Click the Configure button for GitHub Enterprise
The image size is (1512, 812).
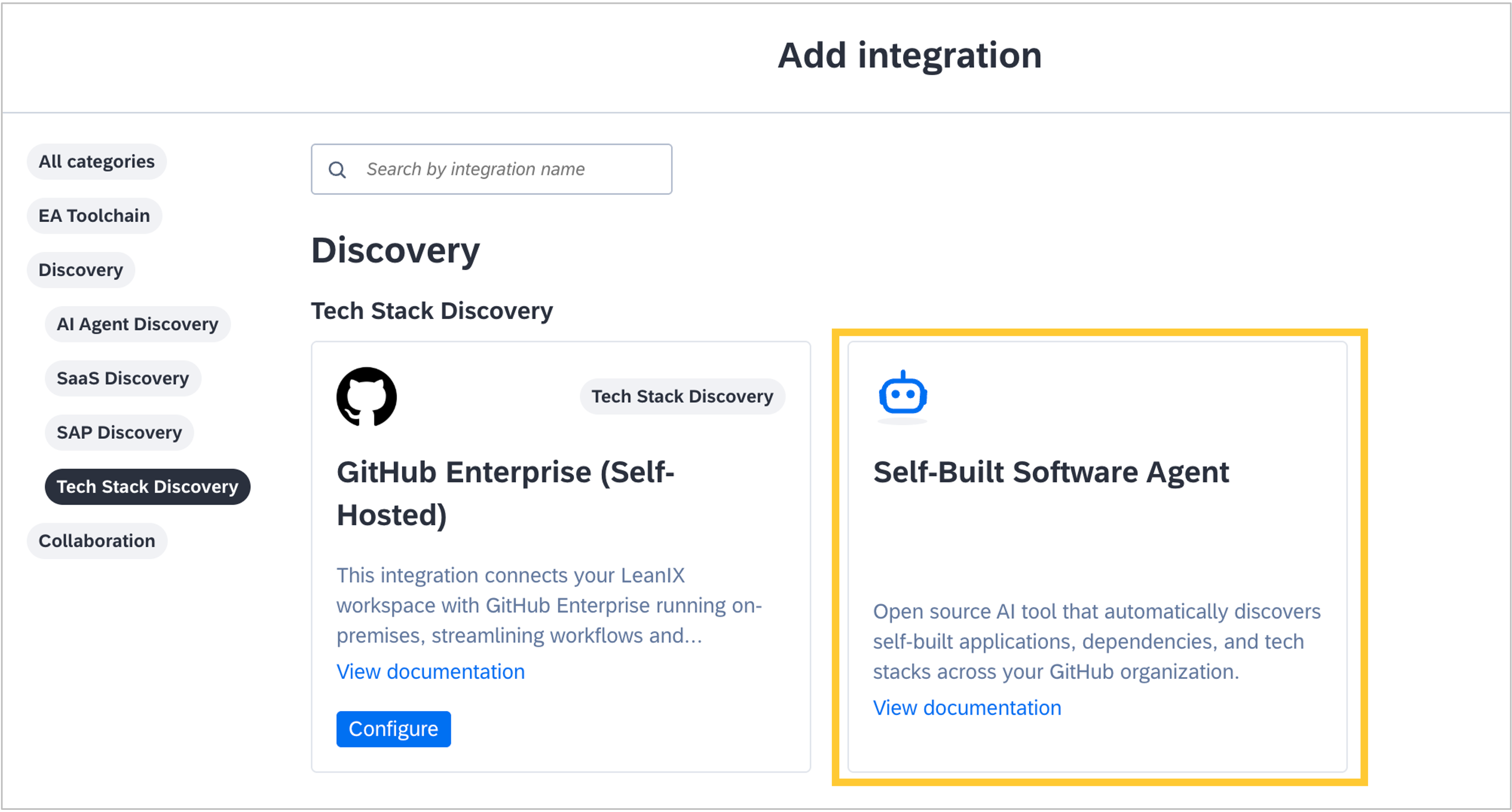point(393,729)
